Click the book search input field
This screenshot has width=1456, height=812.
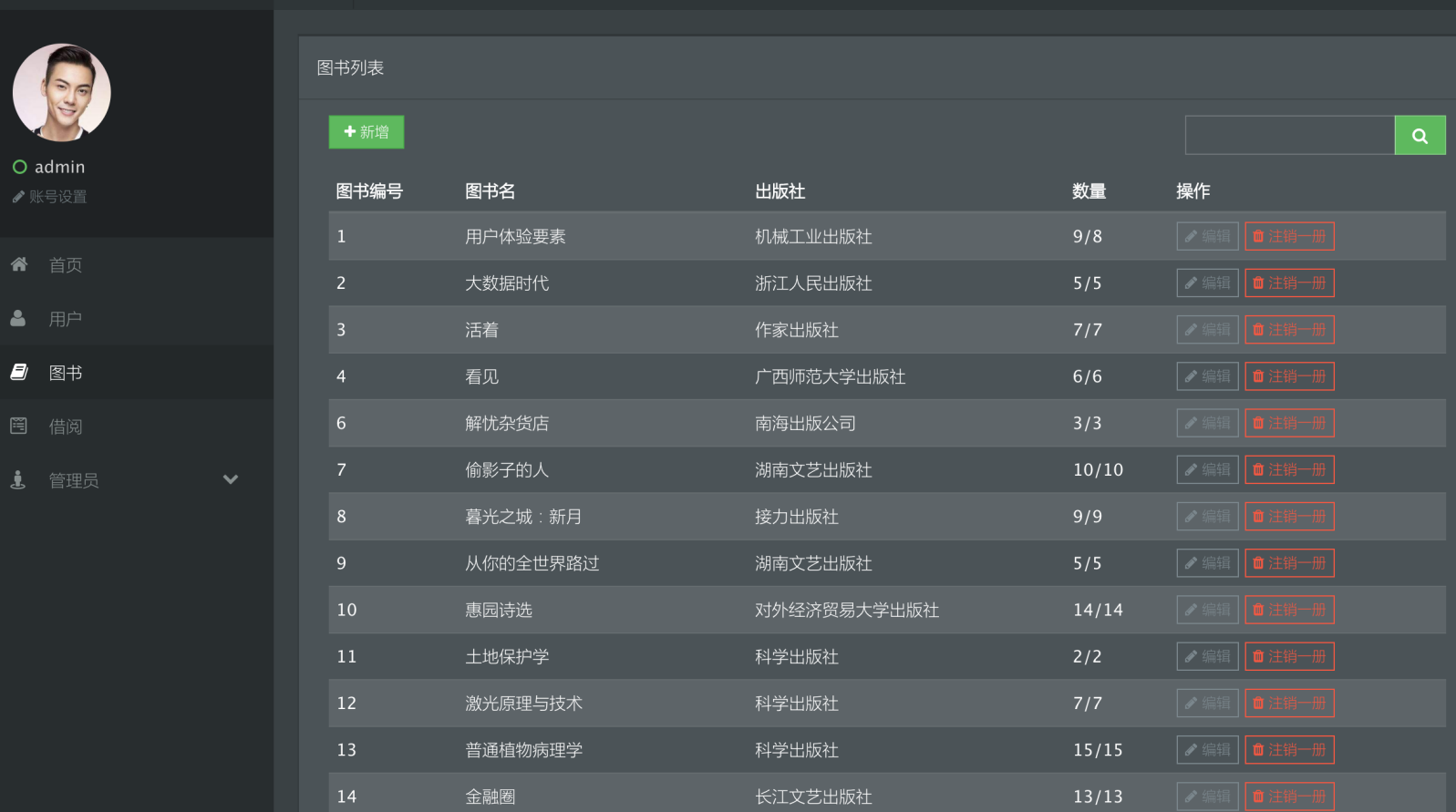[x=1289, y=136]
